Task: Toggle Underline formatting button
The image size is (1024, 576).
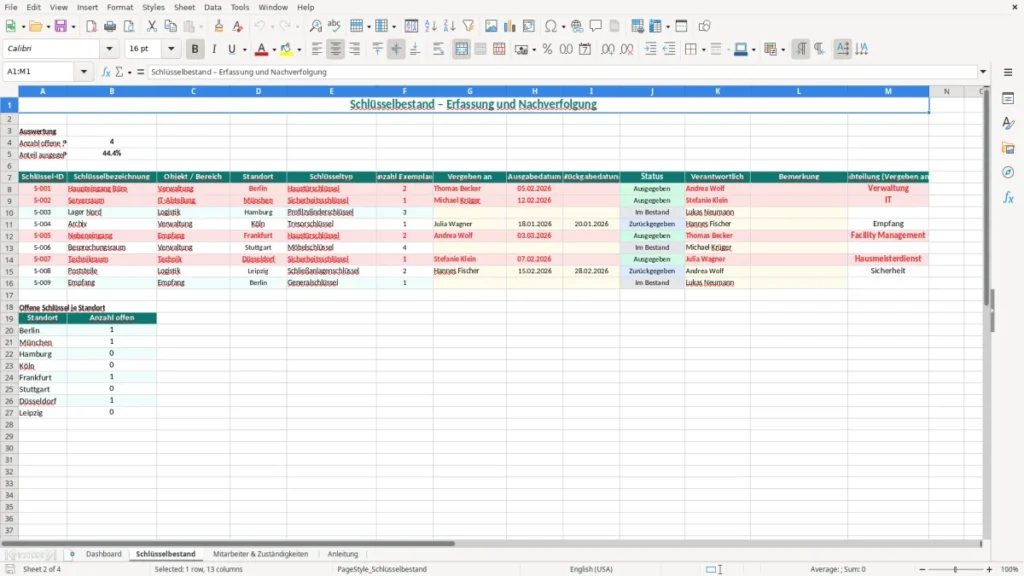Action: (231, 49)
